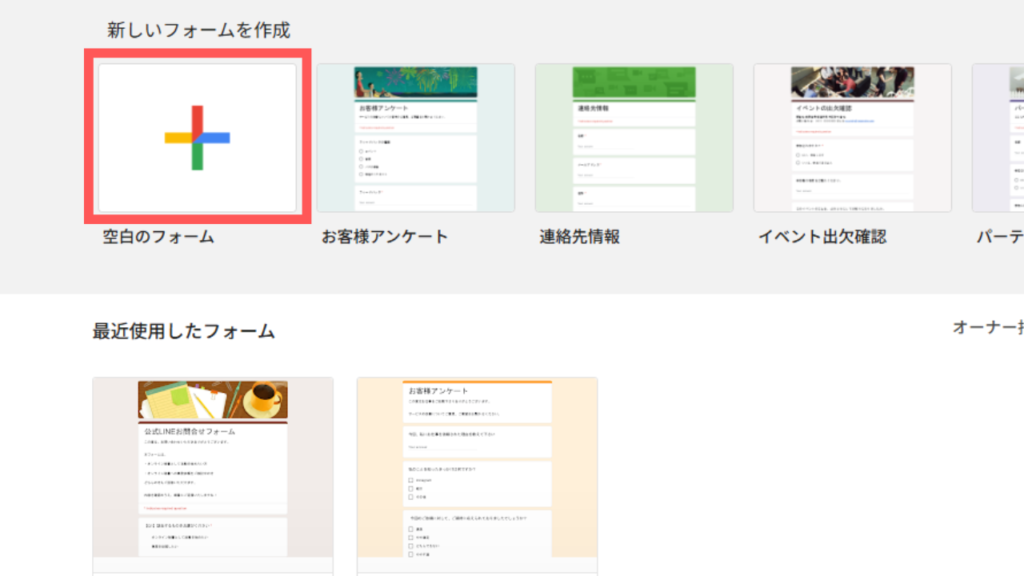Click the イベント出欠確認 template label
Screen dimensions: 1024x576
tap(821, 237)
